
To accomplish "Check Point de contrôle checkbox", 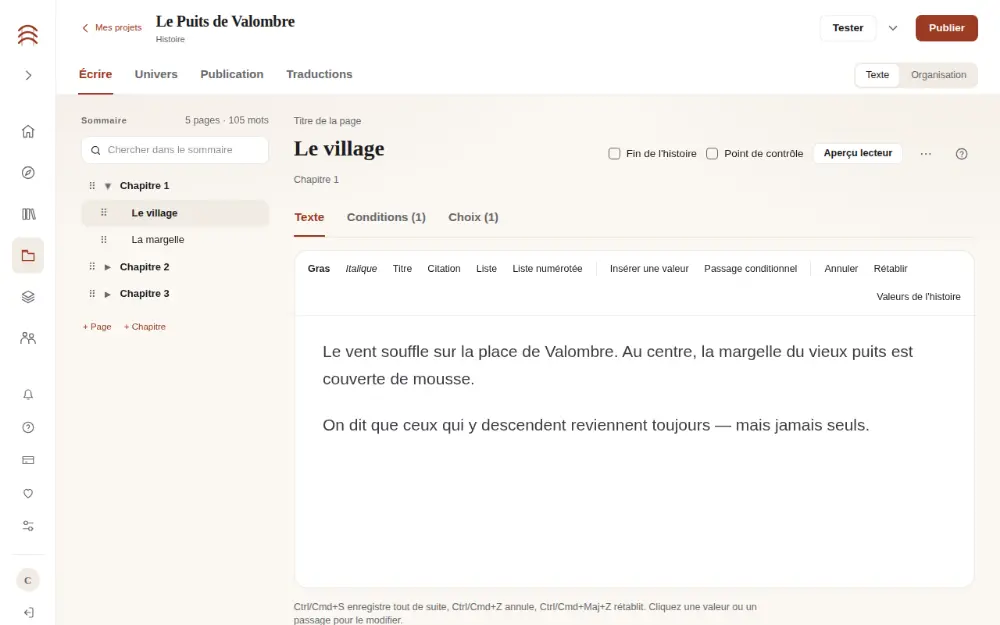I will click(x=712, y=154).
